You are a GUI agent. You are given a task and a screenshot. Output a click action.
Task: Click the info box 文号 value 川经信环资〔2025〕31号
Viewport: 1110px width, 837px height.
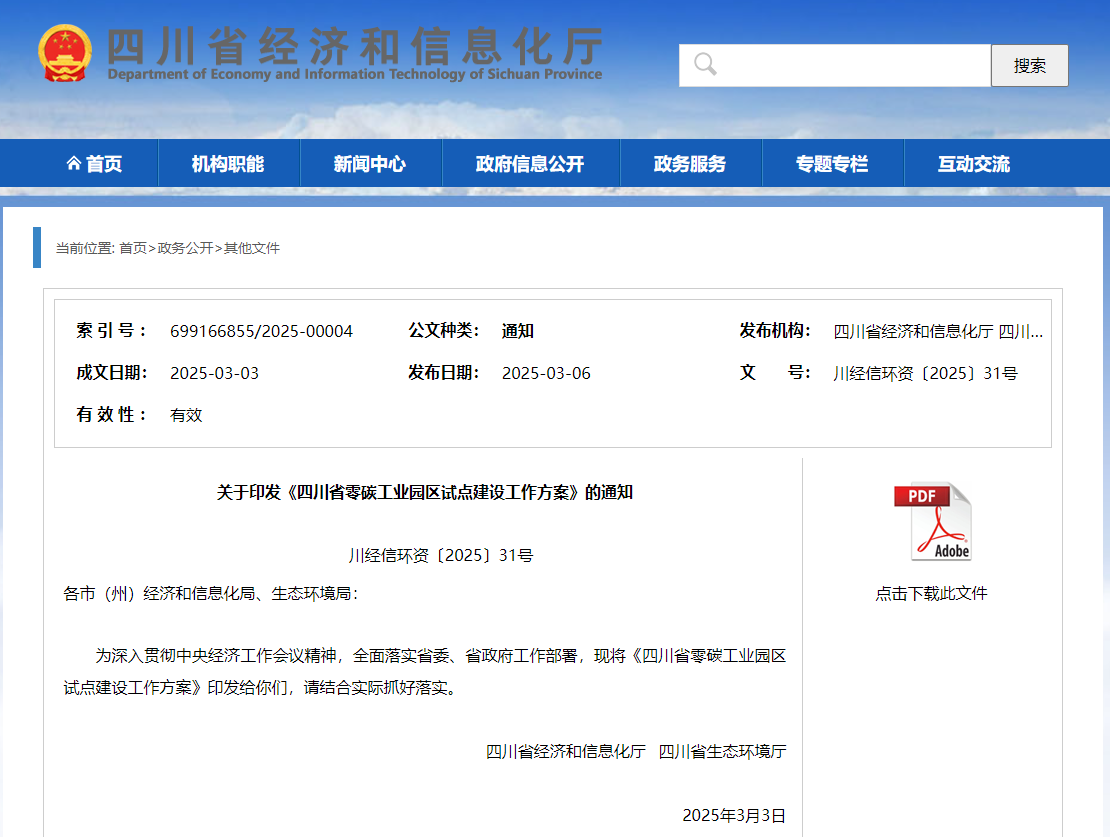point(925,373)
